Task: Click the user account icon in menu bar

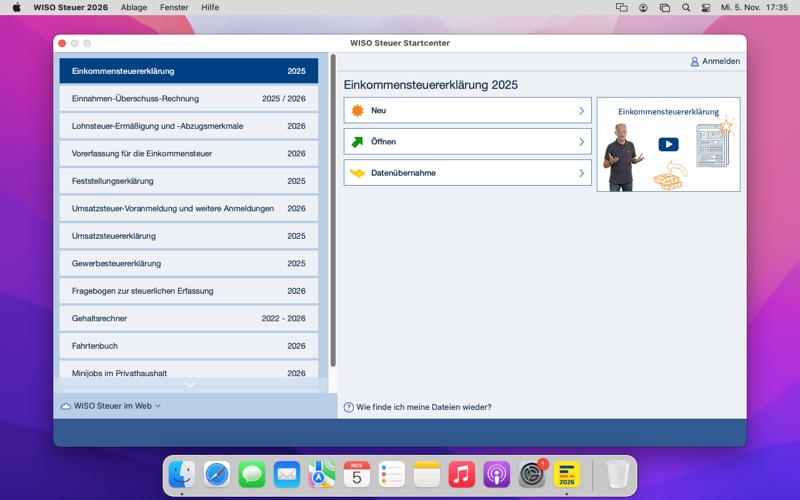Action: point(643,8)
